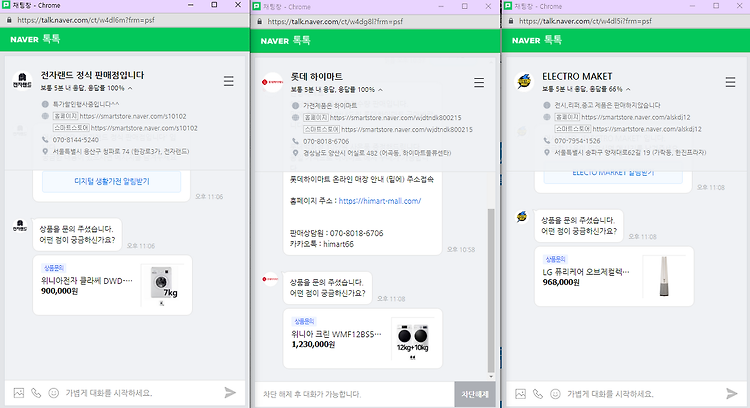Collapse 전자랜드 store info with response-rate chevron
Image resolution: width=750 pixels, height=408 pixels.
(130, 88)
